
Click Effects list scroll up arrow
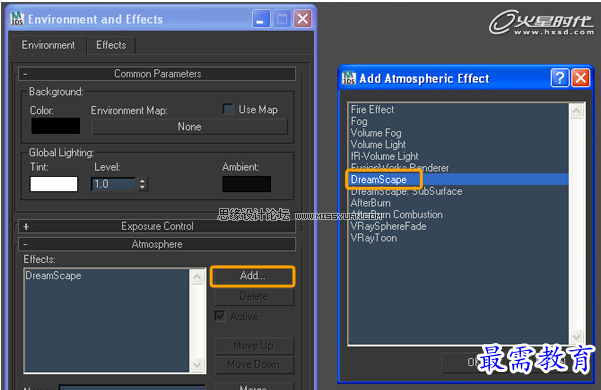197,277
